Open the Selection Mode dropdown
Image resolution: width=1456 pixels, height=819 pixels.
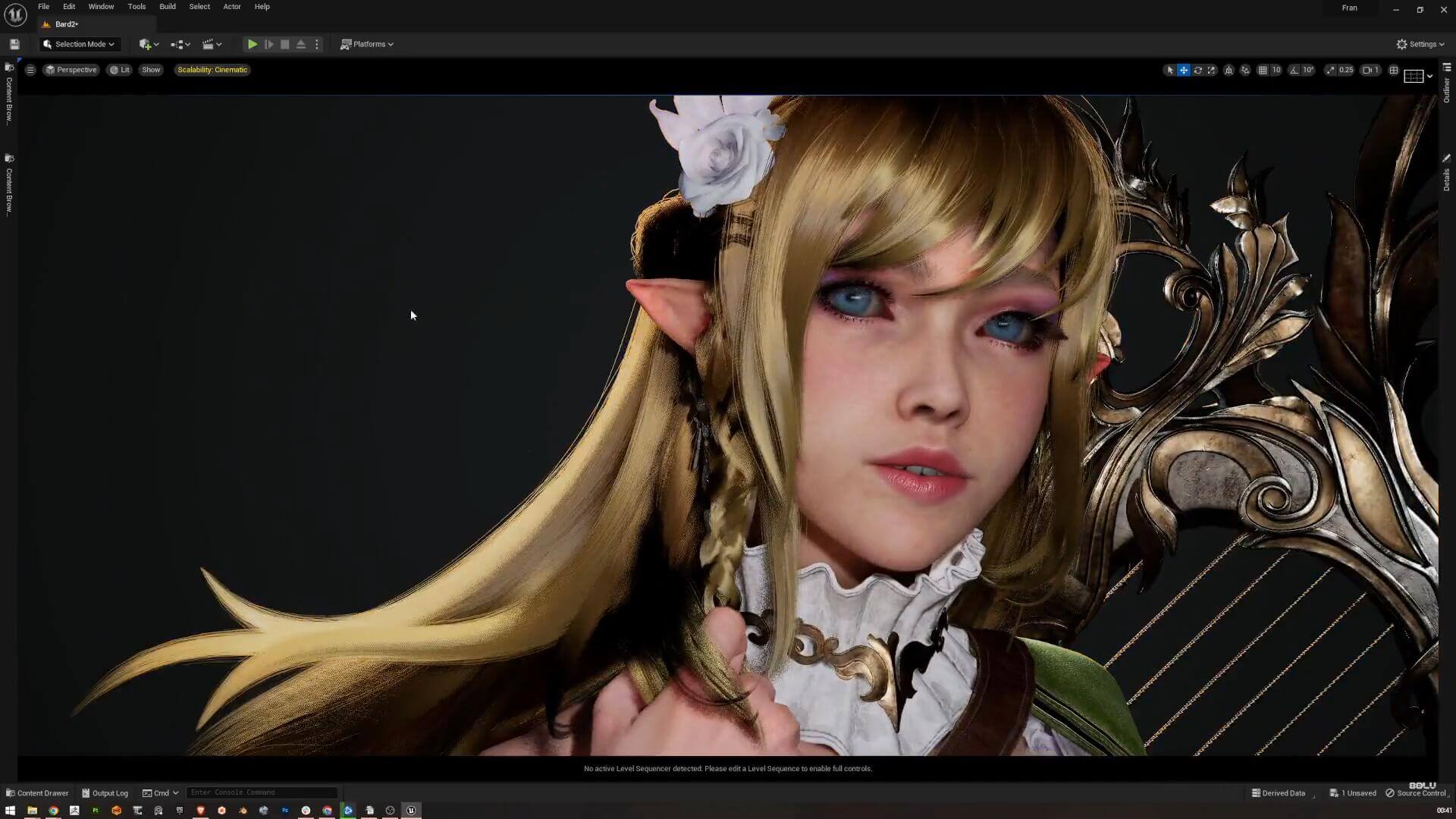pos(80,44)
